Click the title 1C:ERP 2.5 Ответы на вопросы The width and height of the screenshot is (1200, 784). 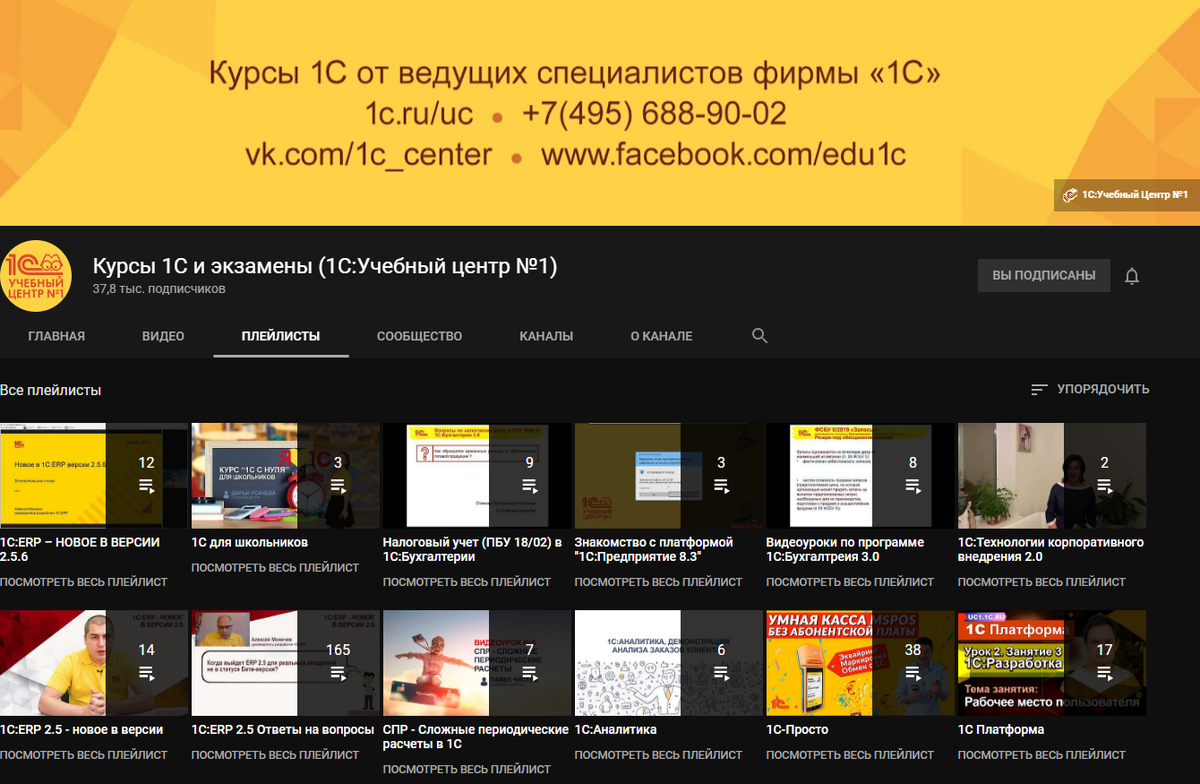coord(283,730)
